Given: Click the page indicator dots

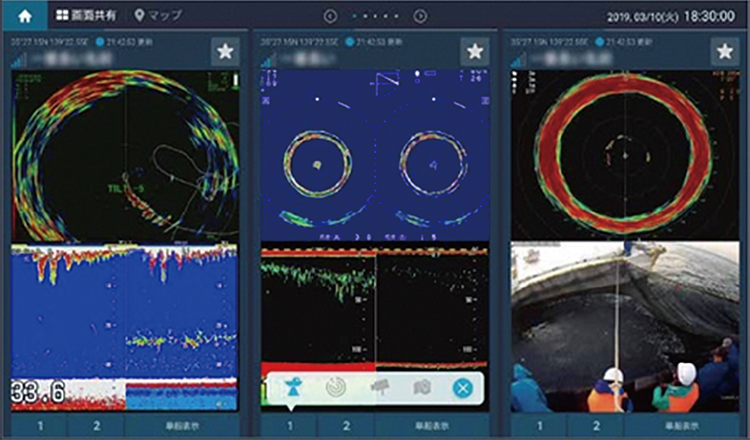Looking at the screenshot, I should click(375, 16).
